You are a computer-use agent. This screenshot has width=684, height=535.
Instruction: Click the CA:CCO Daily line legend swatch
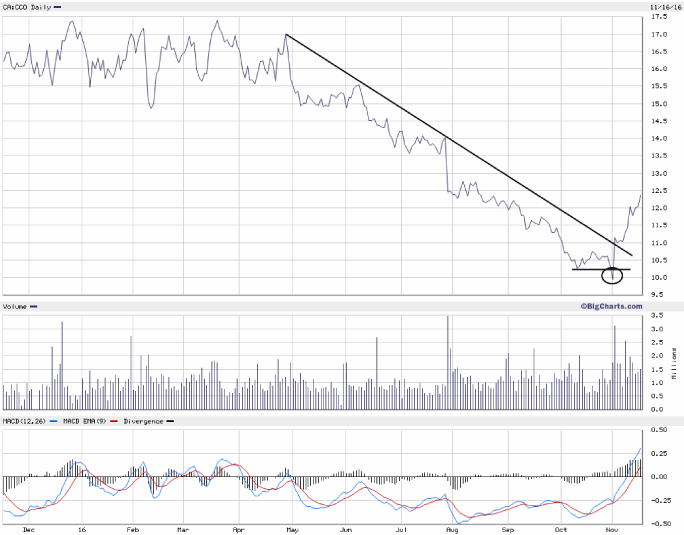coord(57,8)
